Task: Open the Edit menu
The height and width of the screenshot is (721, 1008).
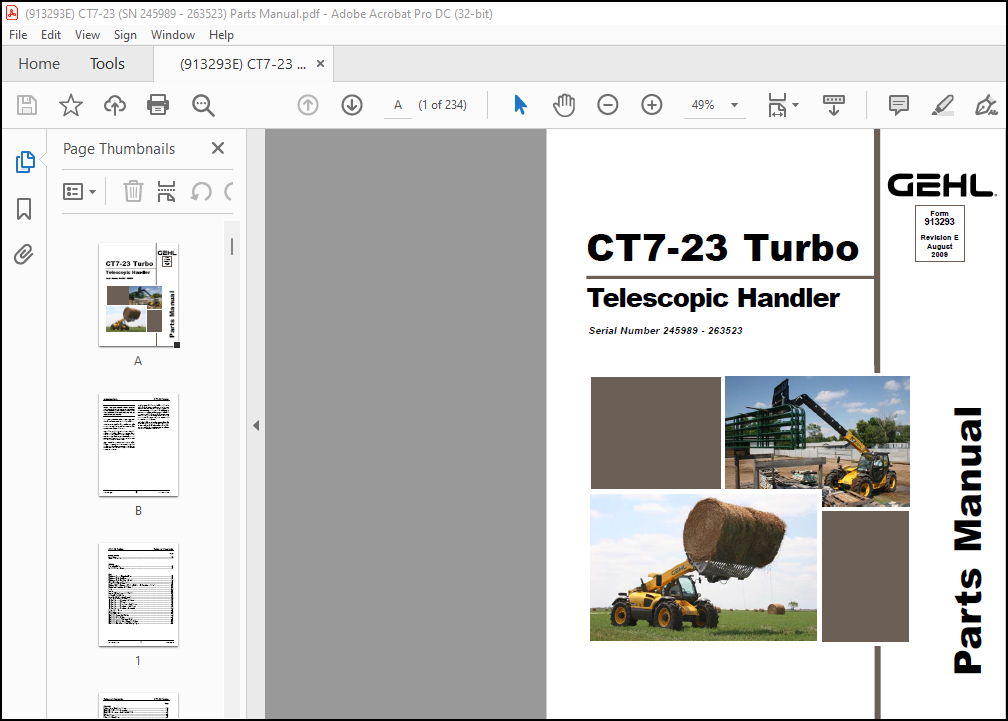Action: (x=51, y=35)
